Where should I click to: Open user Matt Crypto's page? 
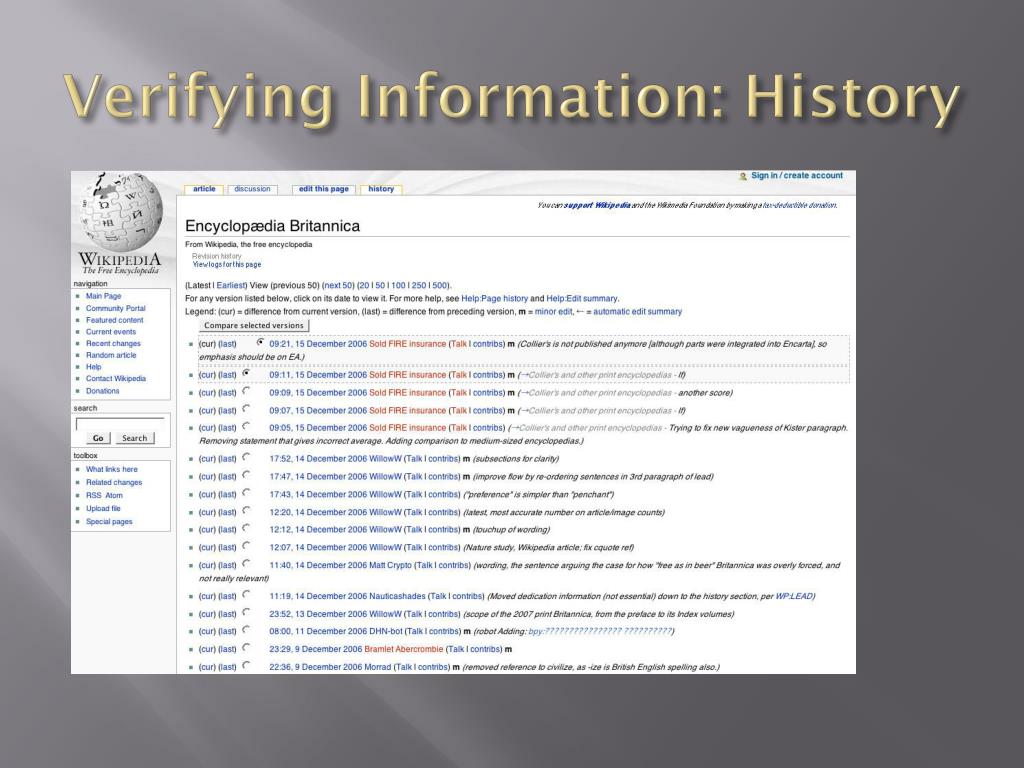point(391,565)
